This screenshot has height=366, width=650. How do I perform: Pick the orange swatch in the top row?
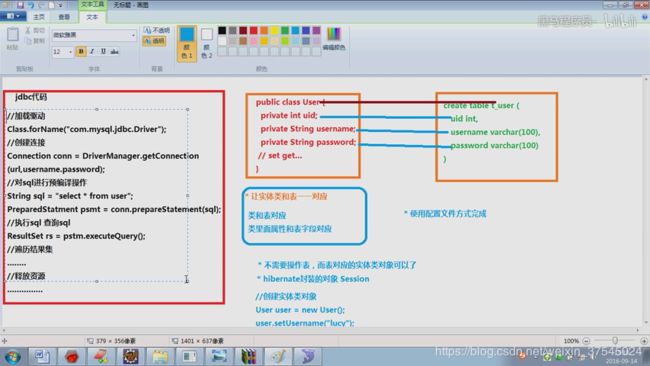point(264,30)
